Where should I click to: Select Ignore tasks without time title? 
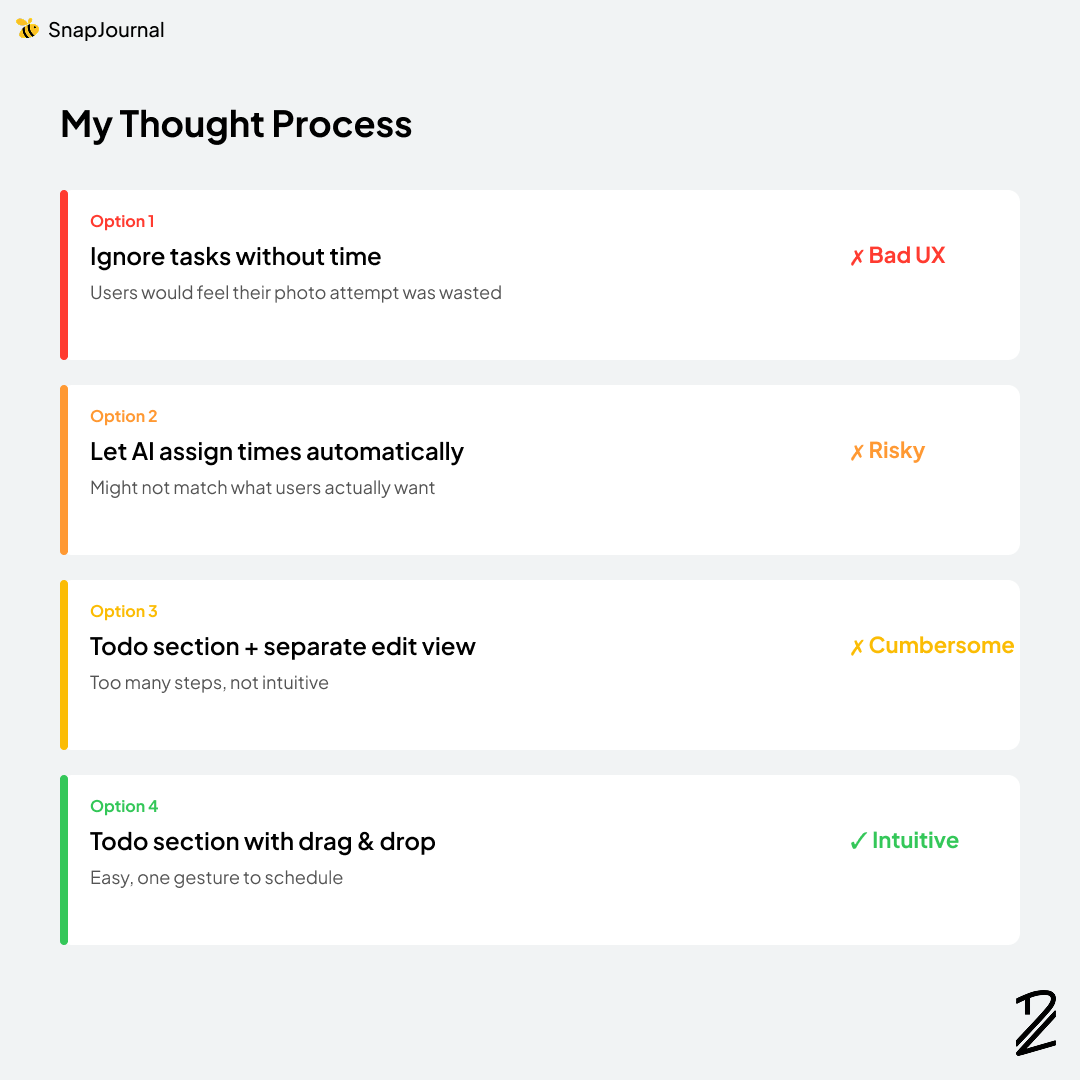tap(235, 257)
